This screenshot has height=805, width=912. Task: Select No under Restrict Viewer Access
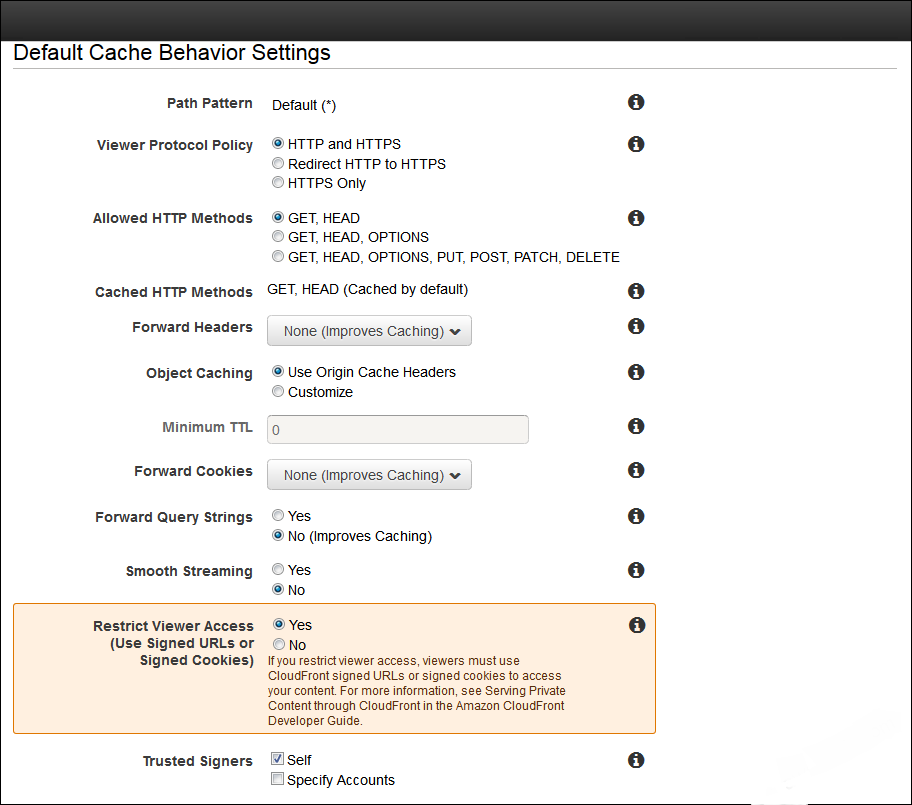click(x=279, y=644)
